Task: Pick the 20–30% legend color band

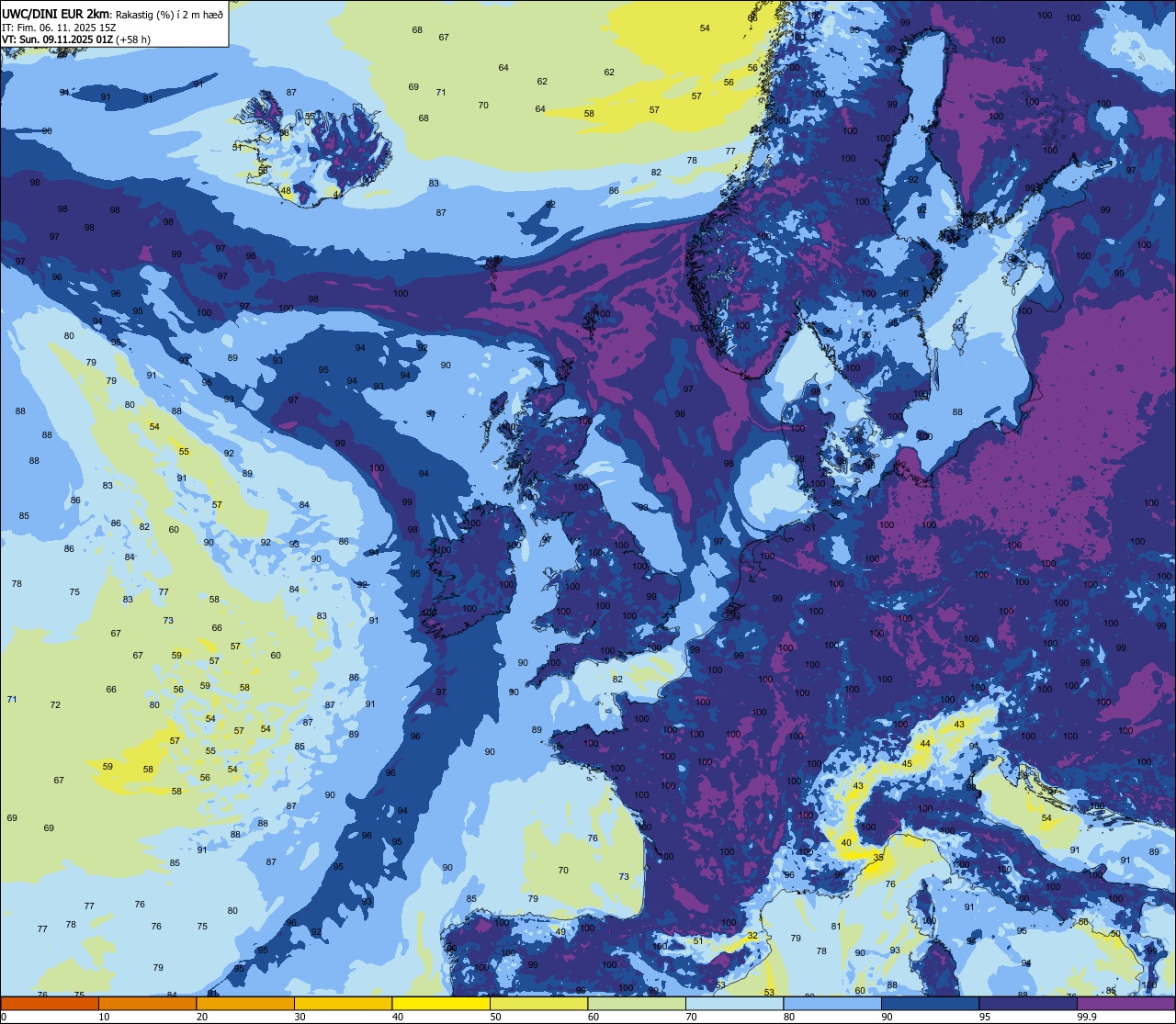Action: coord(245,1003)
